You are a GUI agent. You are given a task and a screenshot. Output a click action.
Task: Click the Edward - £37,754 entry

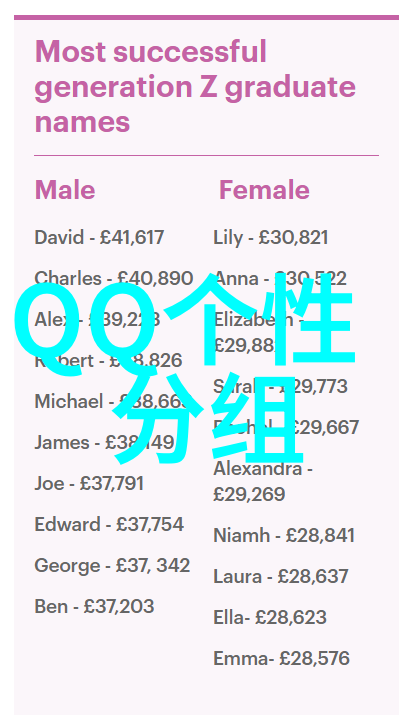click(x=109, y=524)
